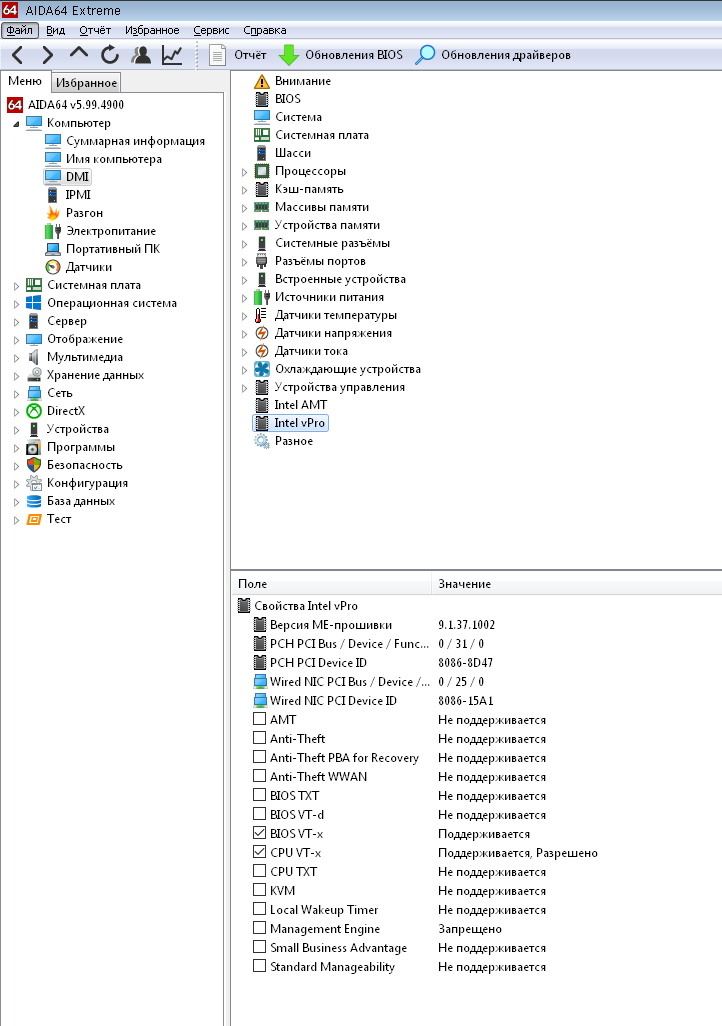Screen dimensions: 722x1026
Task: Click the Версия ME-прошивки row
Action: click(x=374, y=625)
